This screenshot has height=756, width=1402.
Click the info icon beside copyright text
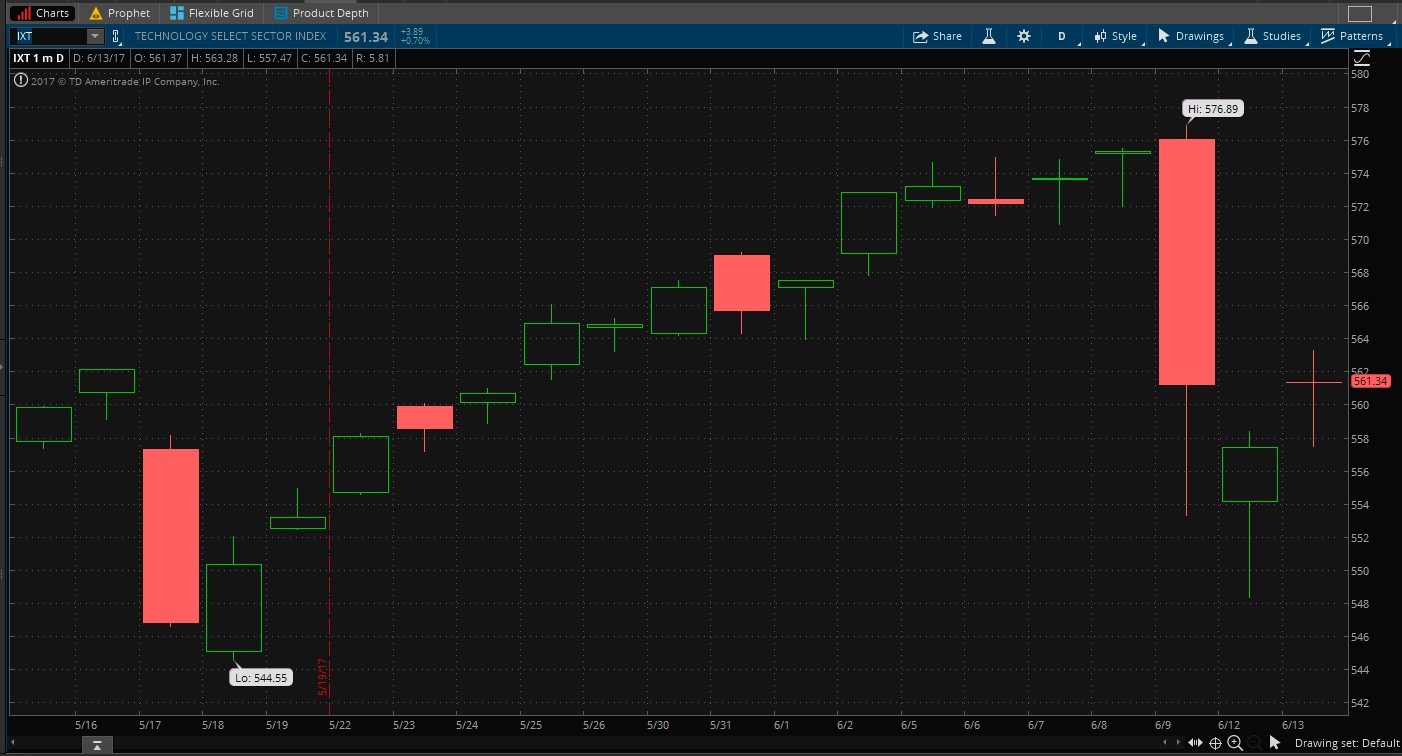point(20,81)
